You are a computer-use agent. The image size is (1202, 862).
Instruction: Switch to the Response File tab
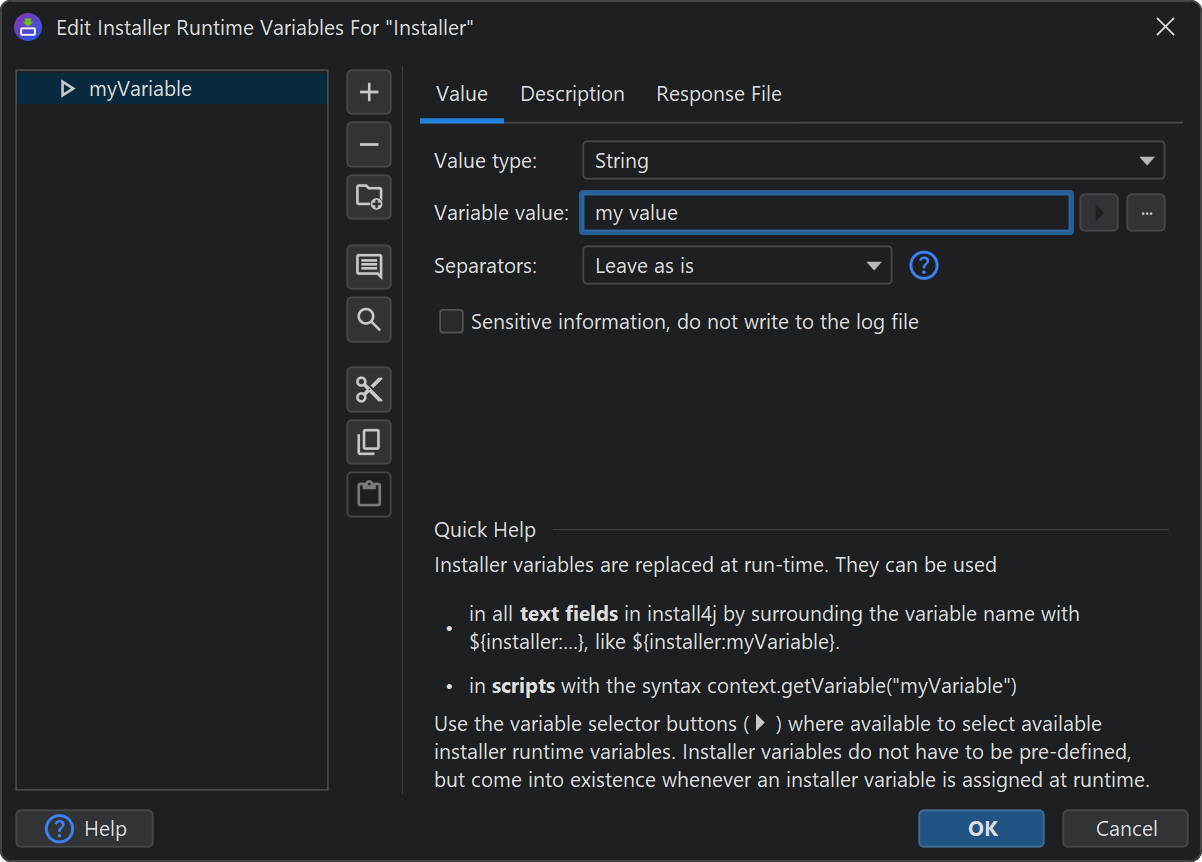pyautogui.click(x=718, y=94)
